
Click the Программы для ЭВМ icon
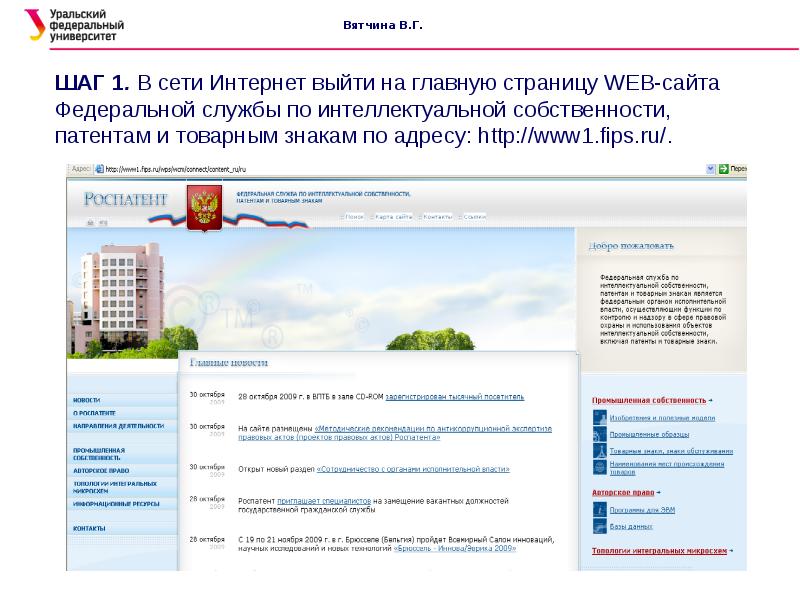click(600, 509)
